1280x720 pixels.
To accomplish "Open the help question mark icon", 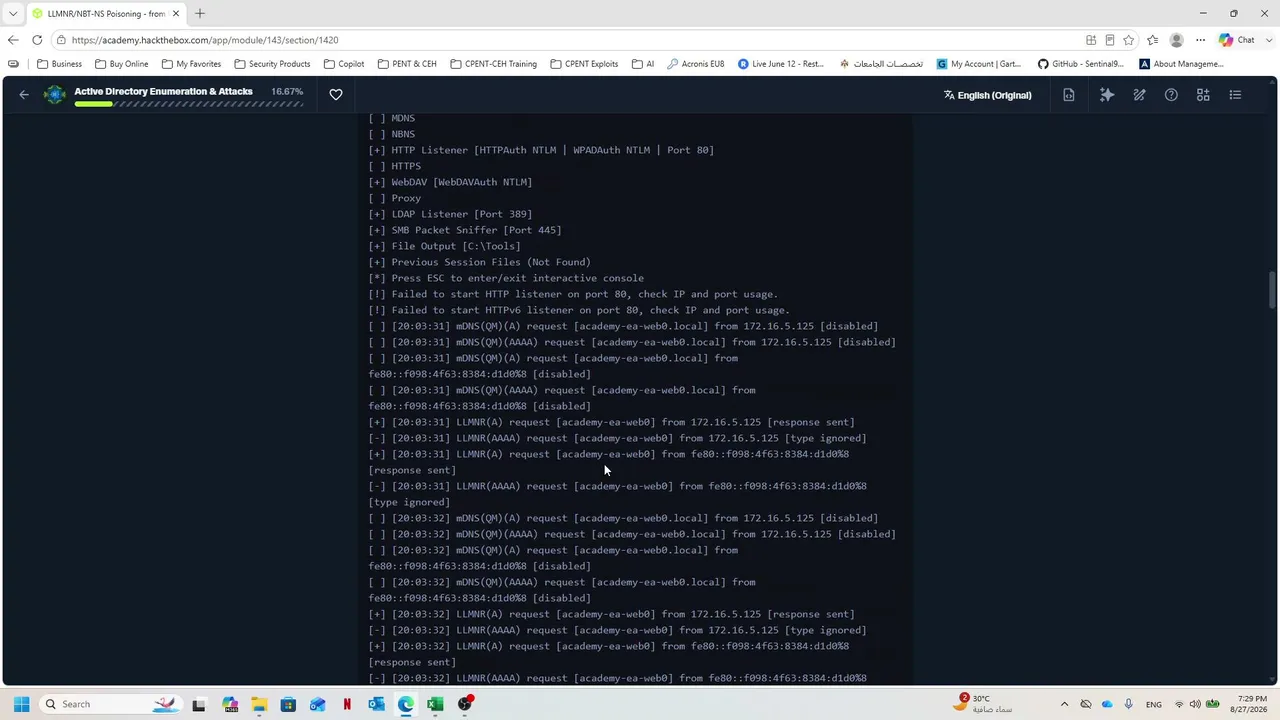I will [x=1171, y=95].
